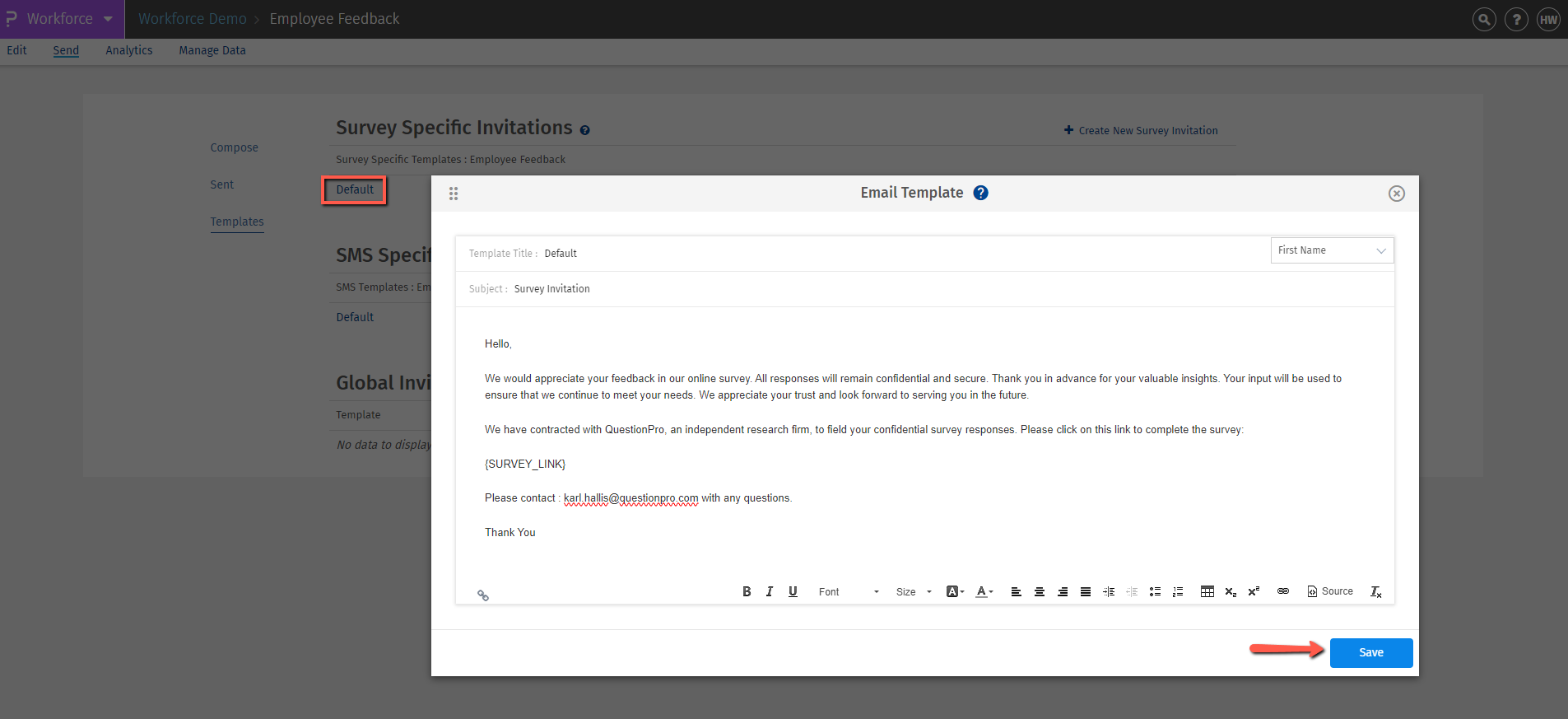Open the Workforce product dropdown
This screenshot has height=719, width=1568.
(62, 19)
